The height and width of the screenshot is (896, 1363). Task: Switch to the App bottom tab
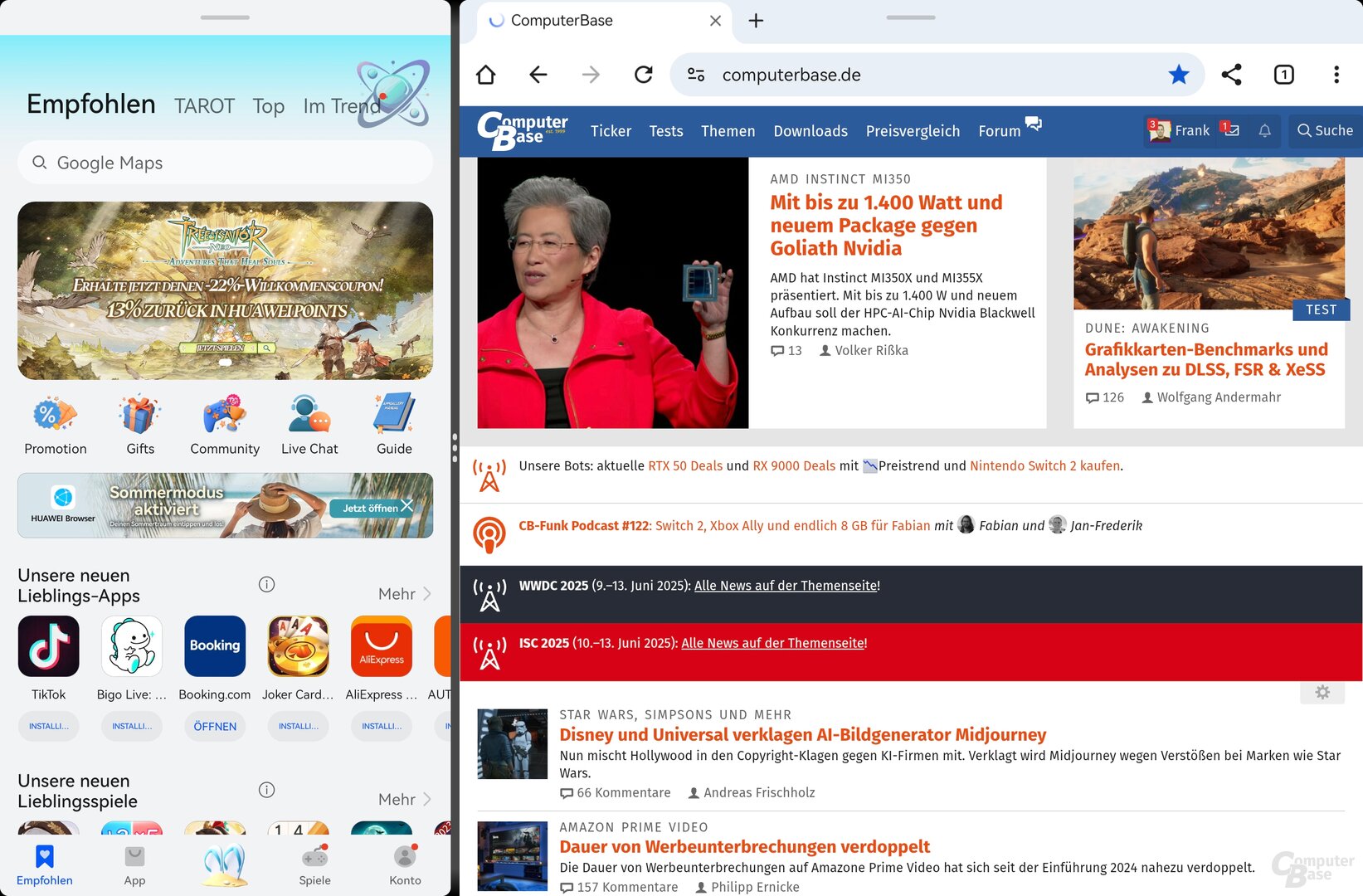pyautogui.click(x=134, y=866)
